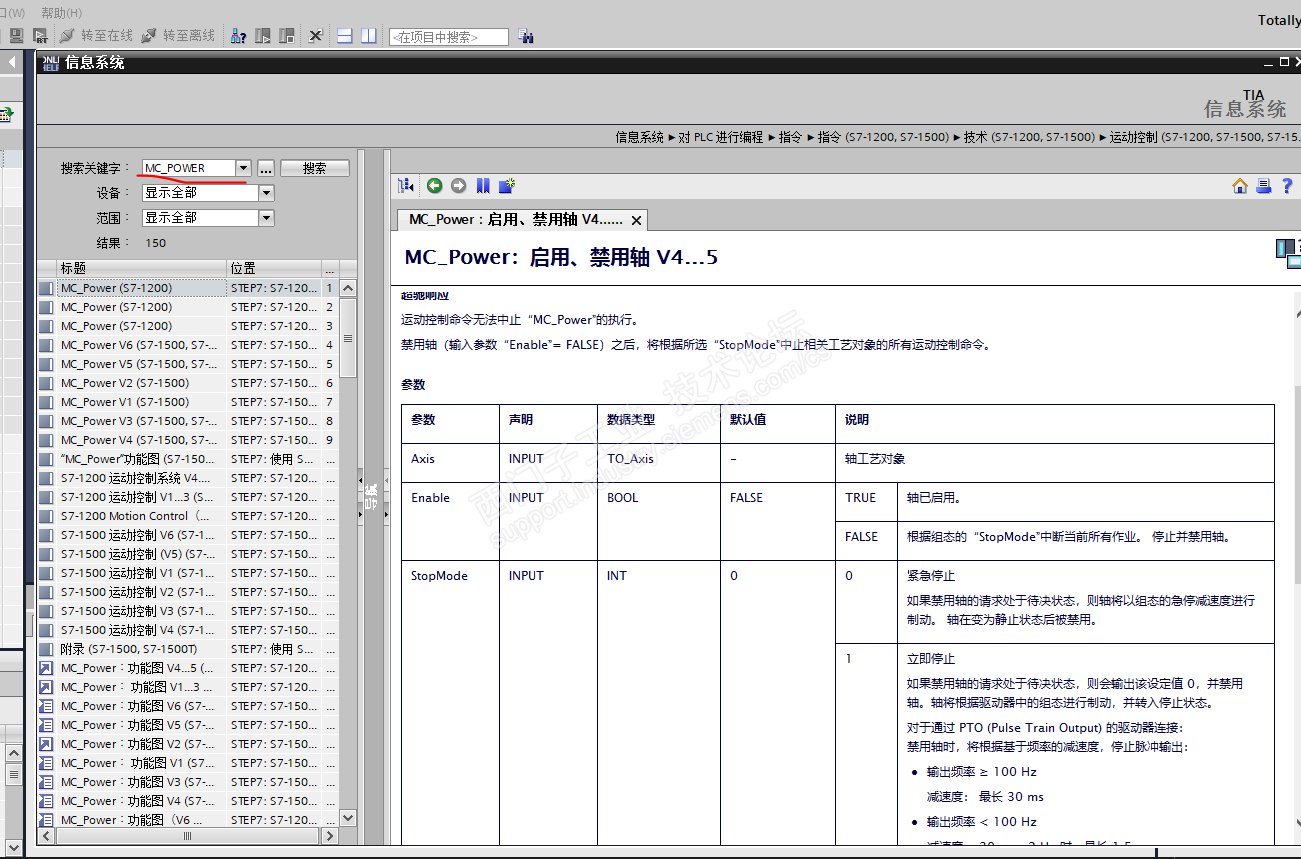Click binoculars search-in-project icon
1301x859 pixels.
pyautogui.click(x=526, y=37)
